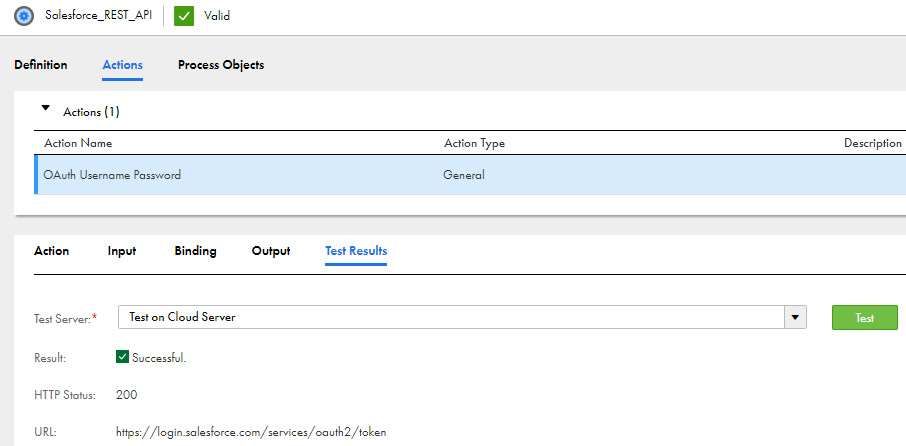Open the Test Server dropdown arrow
The image size is (906, 446).
pyautogui.click(x=795, y=317)
